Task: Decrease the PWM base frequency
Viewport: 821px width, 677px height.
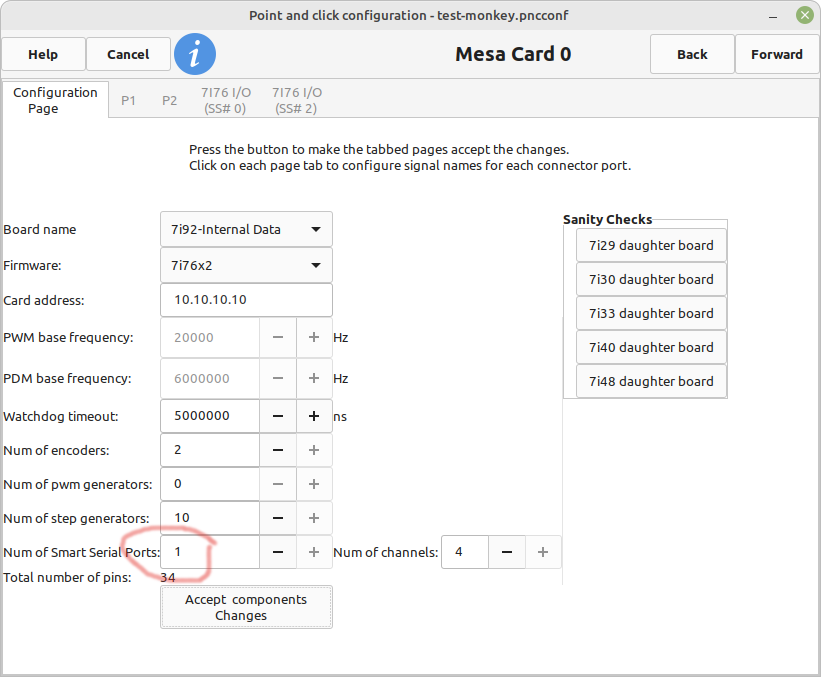Action: pyautogui.click(x=278, y=338)
